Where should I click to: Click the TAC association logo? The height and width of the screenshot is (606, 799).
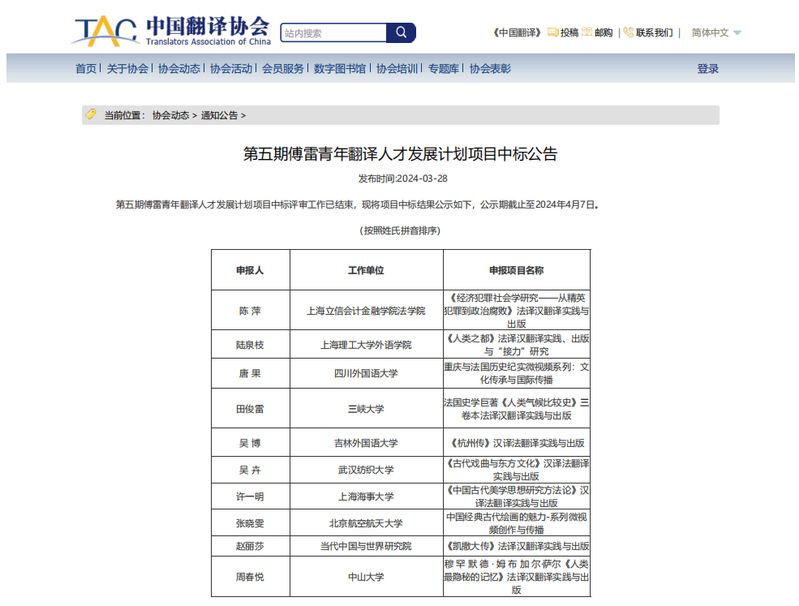[105, 31]
